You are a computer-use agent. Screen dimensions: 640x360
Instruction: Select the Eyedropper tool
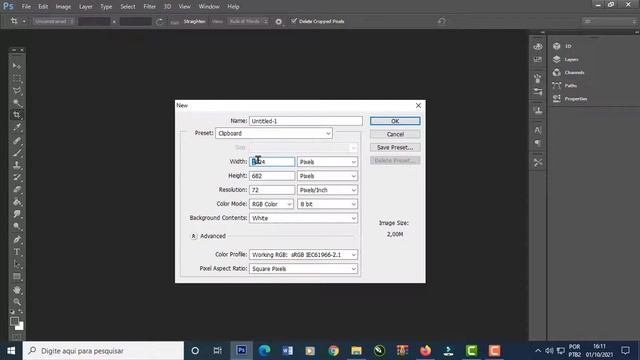(x=17, y=127)
